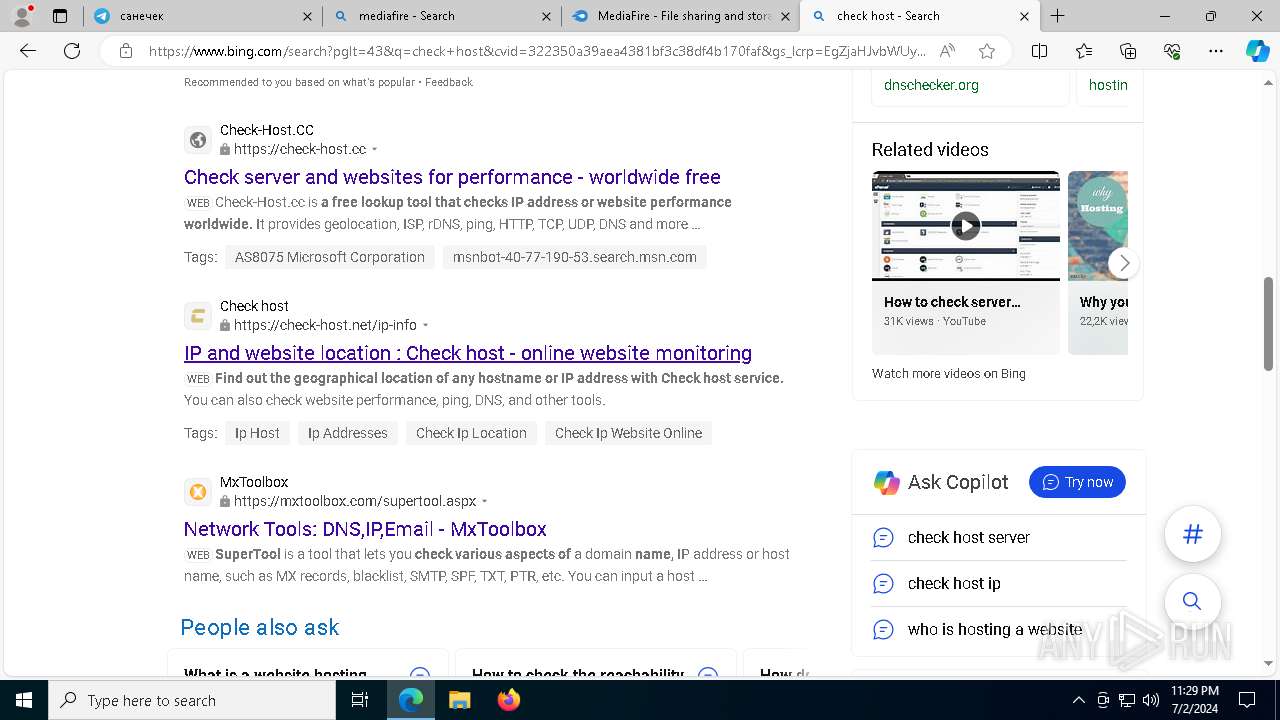Click the 'AS8075 Microsoft Corporation' tag
Screen dimensions: 1280x720
tap(330, 257)
